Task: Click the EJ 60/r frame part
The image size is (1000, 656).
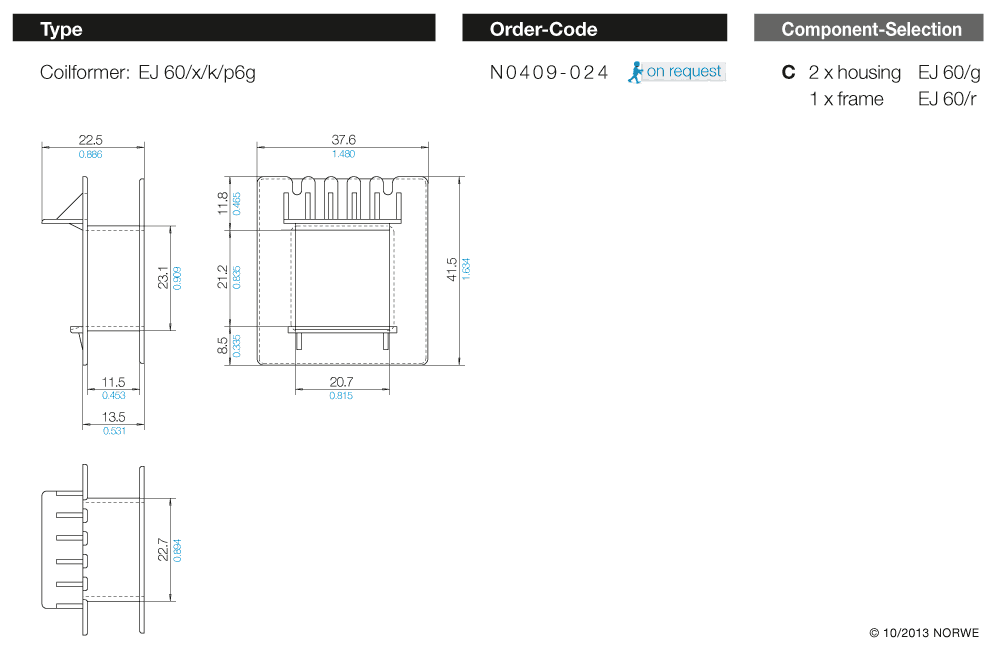Action: (947, 99)
